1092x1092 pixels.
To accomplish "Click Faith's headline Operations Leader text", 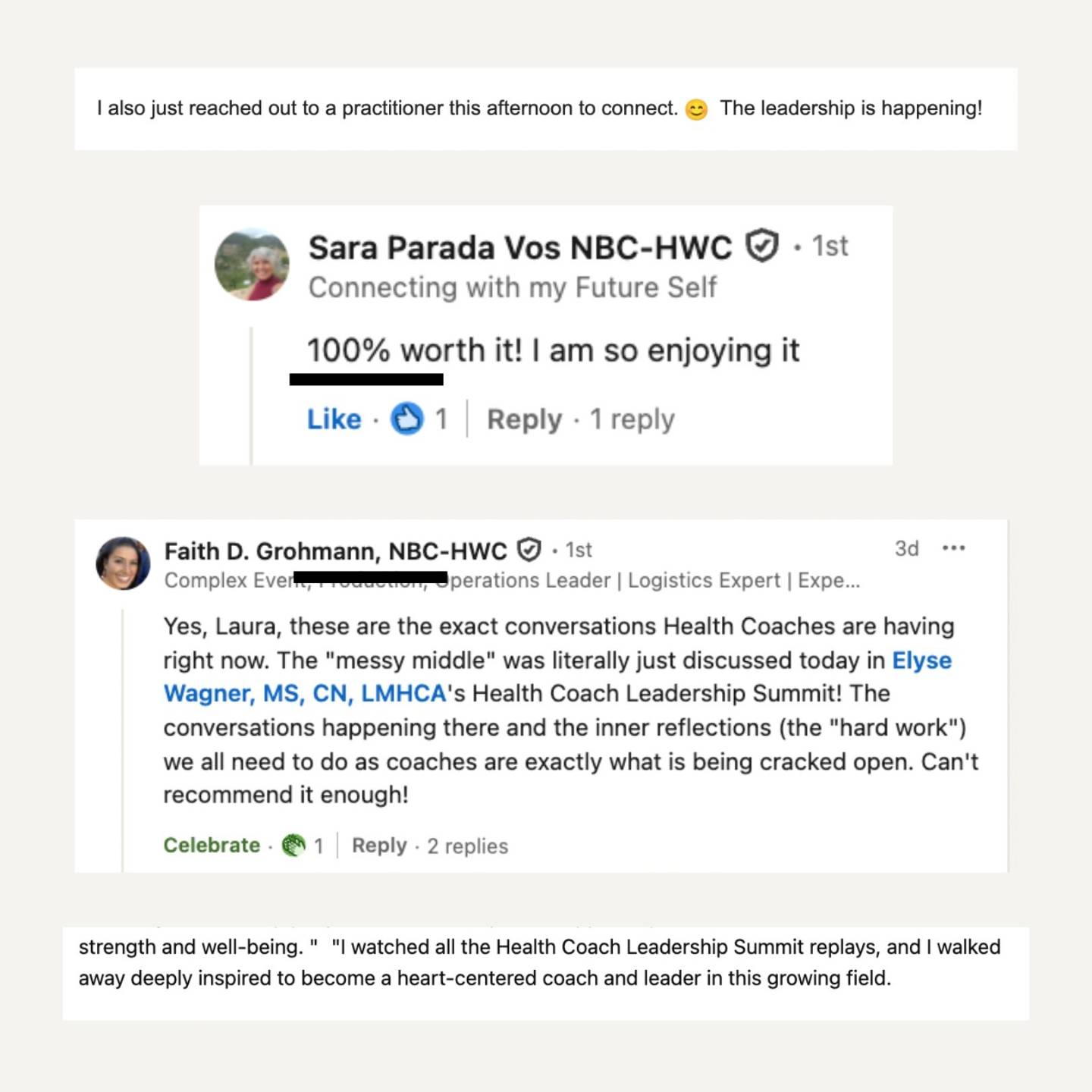I will coord(530,580).
